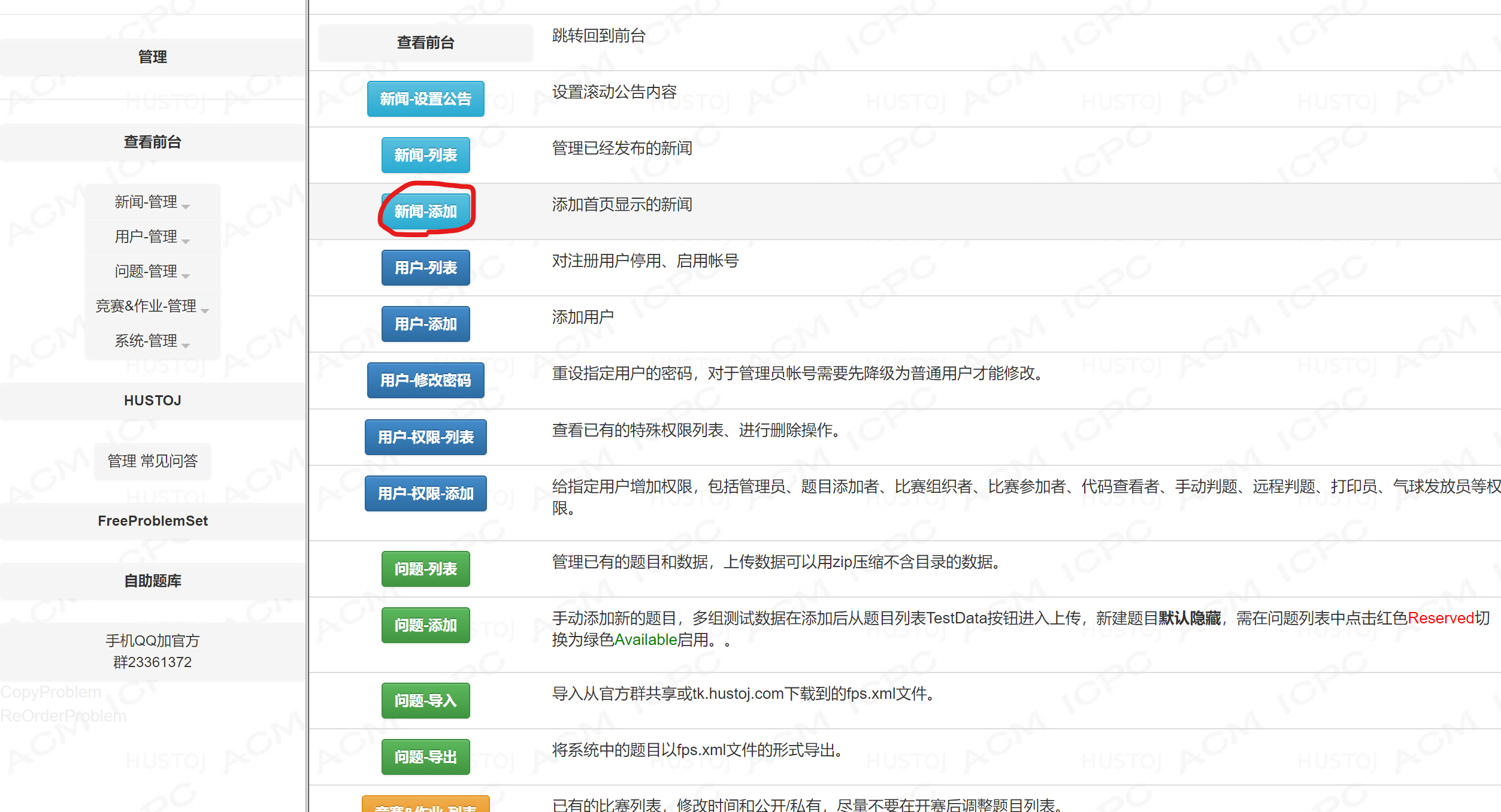Click the description 设置滚动公告内容

pos(614,92)
